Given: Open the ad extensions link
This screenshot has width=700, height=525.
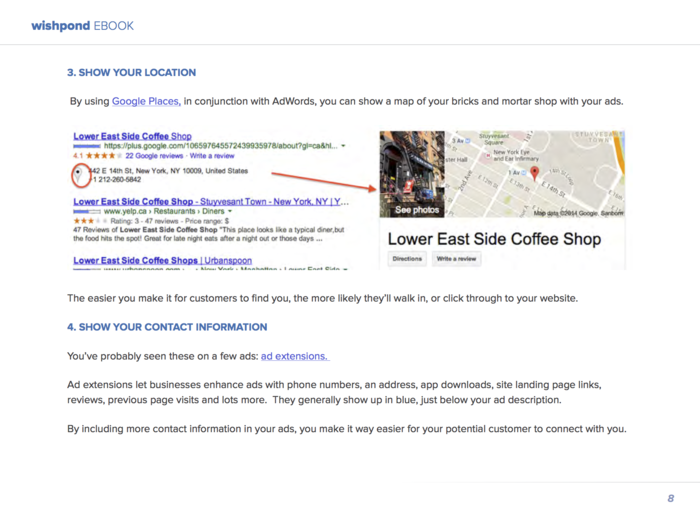Looking at the screenshot, I should pos(294,356).
